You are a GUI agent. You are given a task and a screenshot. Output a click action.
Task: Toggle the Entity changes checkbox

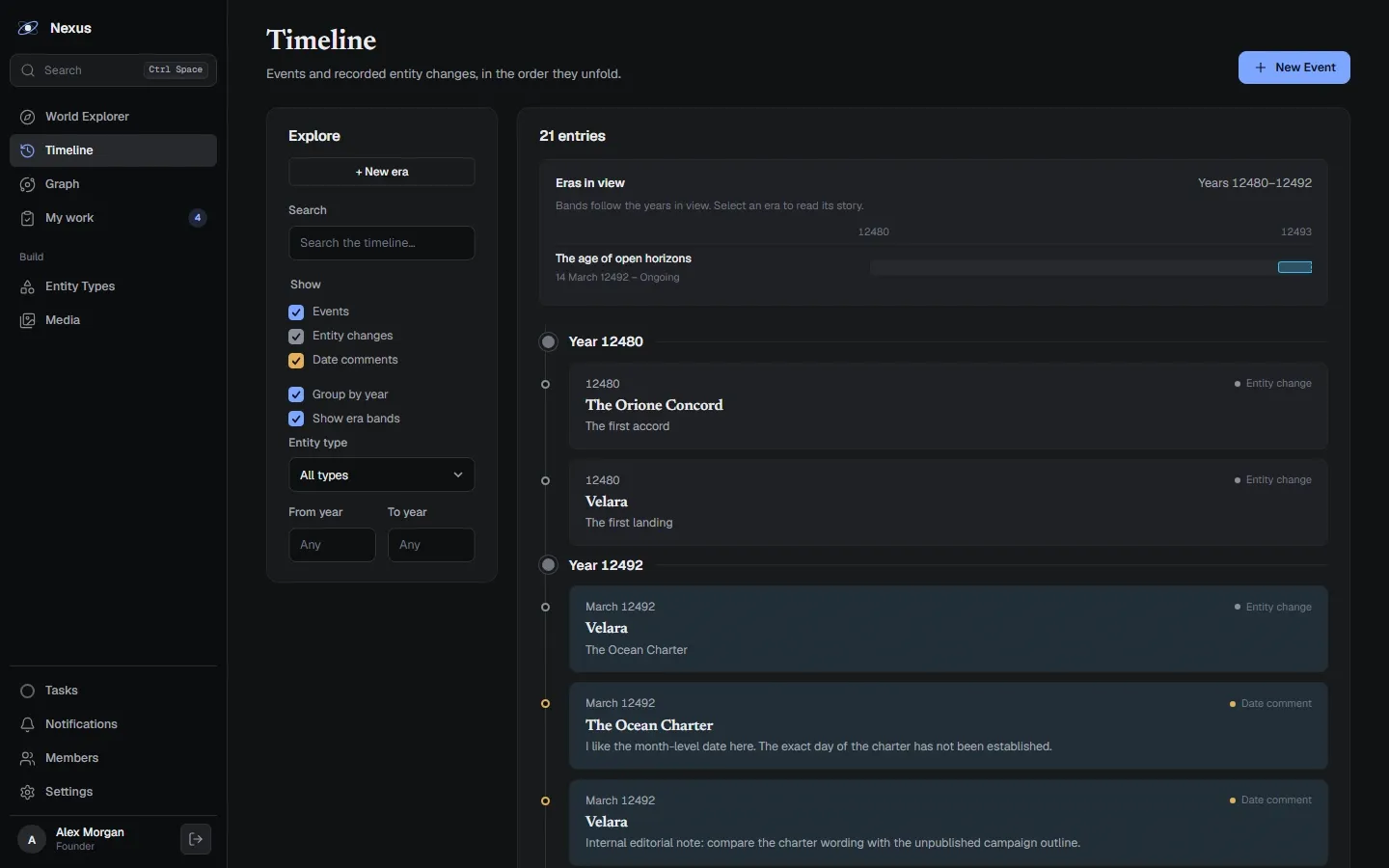pos(296,337)
